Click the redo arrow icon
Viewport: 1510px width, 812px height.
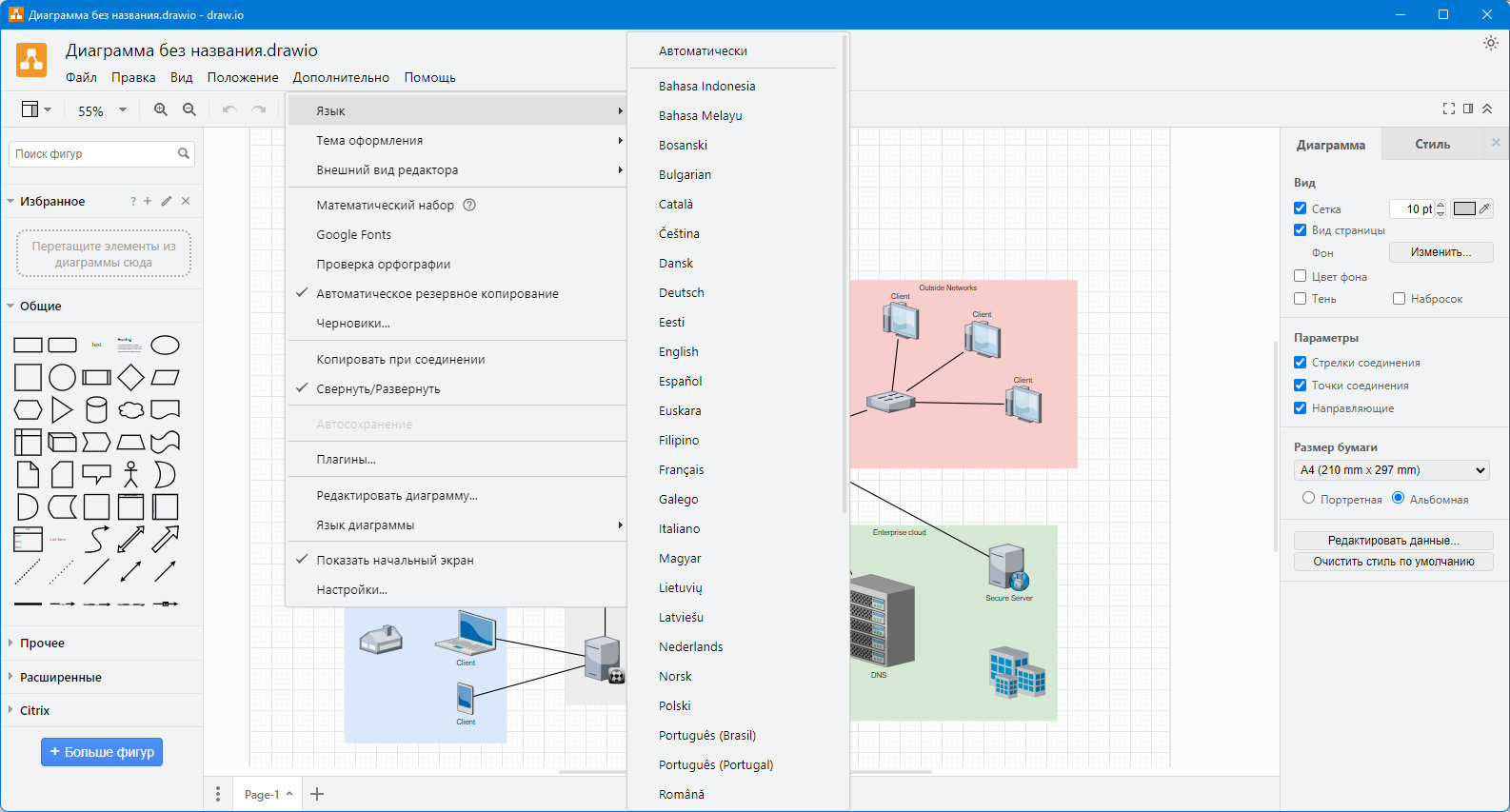point(259,109)
